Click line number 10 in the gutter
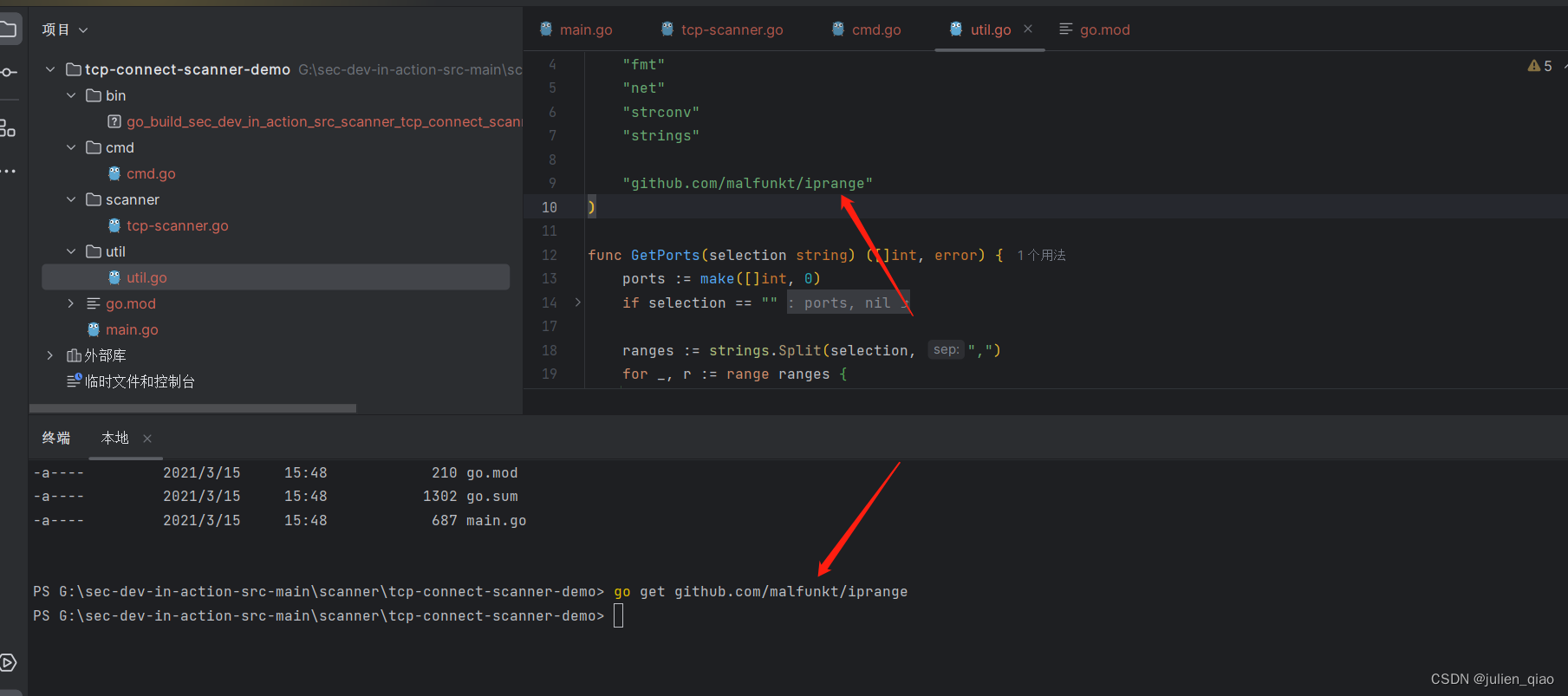 coord(550,207)
